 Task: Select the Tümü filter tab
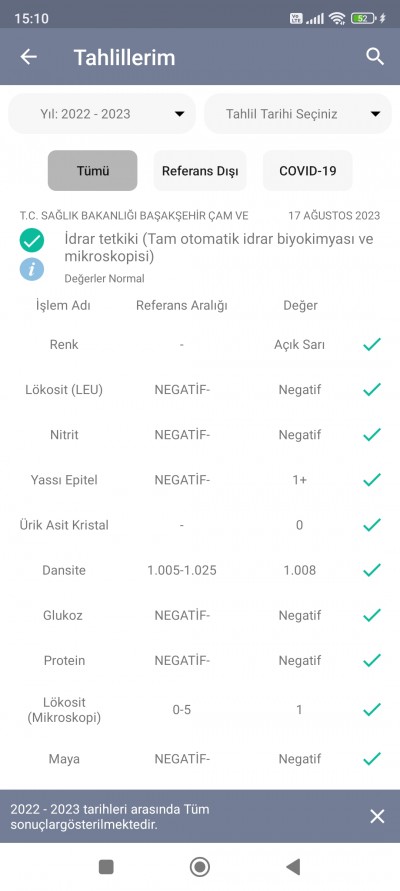(93, 170)
